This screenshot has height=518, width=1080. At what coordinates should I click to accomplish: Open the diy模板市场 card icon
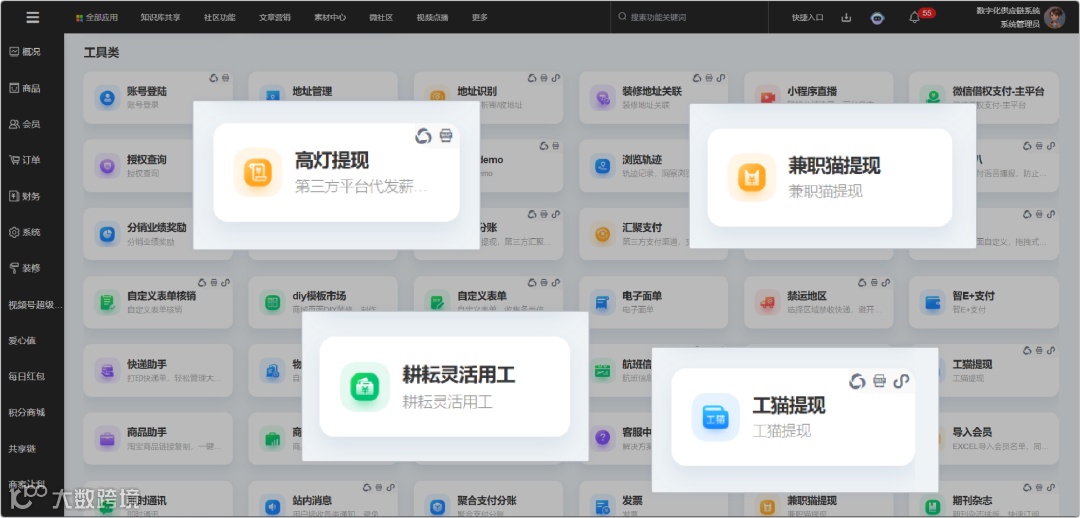coord(272,302)
